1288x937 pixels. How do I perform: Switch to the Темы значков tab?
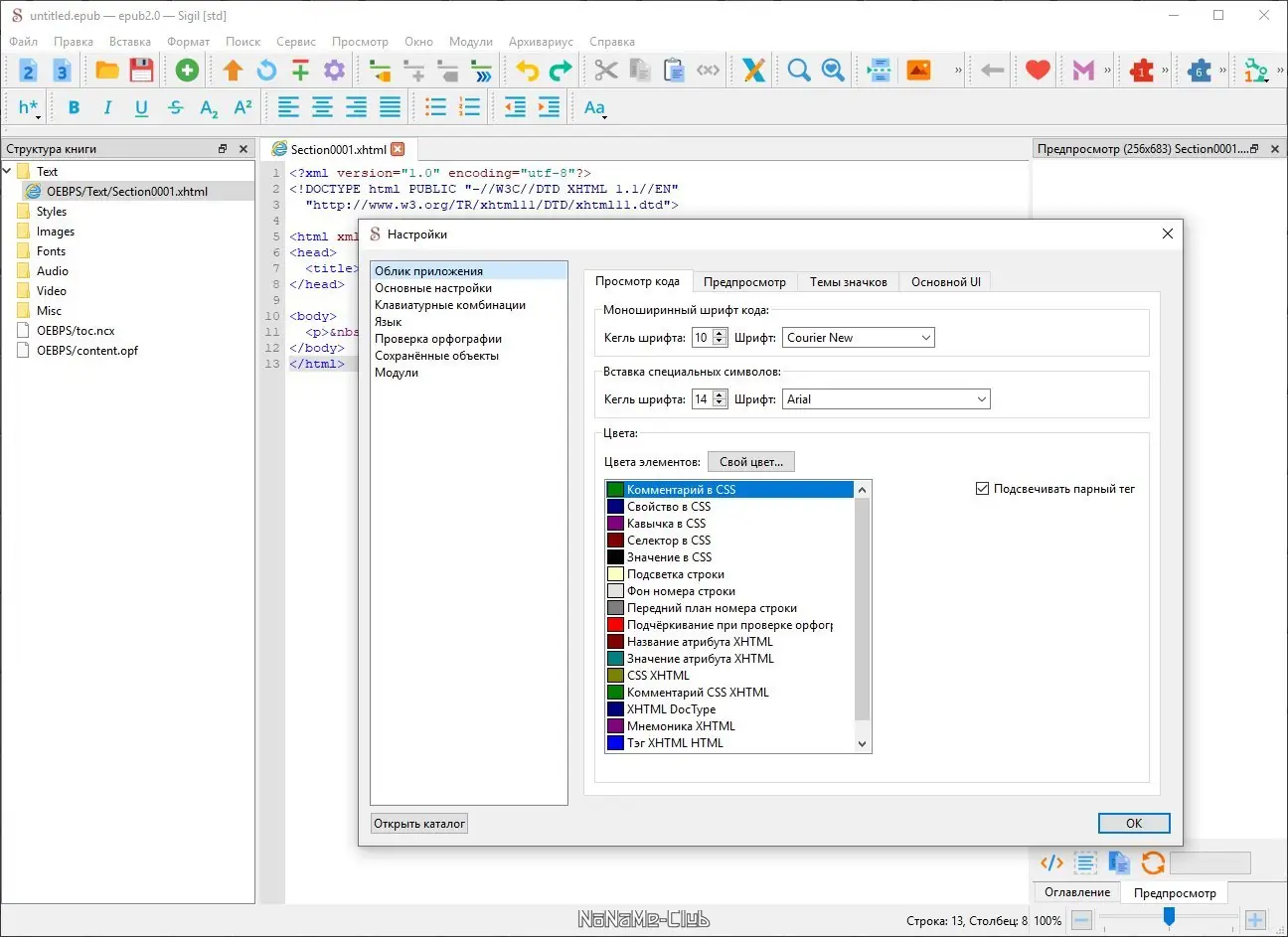pyautogui.click(x=848, y=282)
